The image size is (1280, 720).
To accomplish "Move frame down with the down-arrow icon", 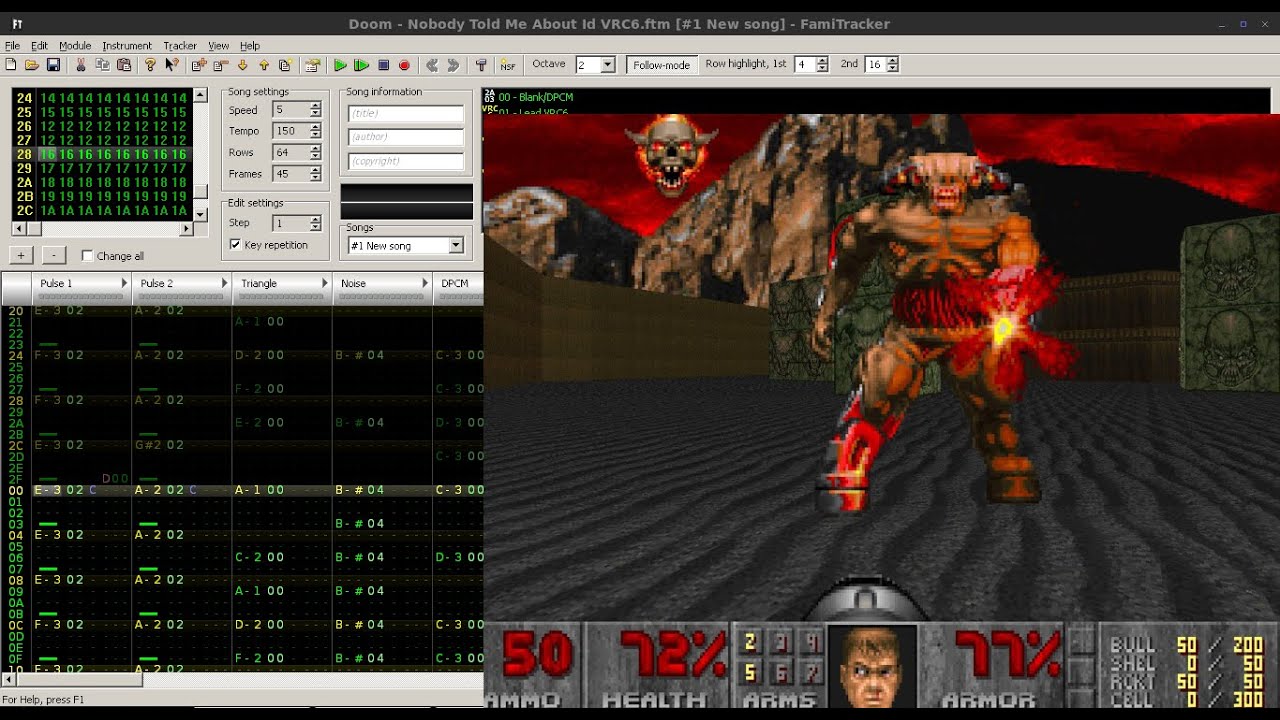I will 242,65.
